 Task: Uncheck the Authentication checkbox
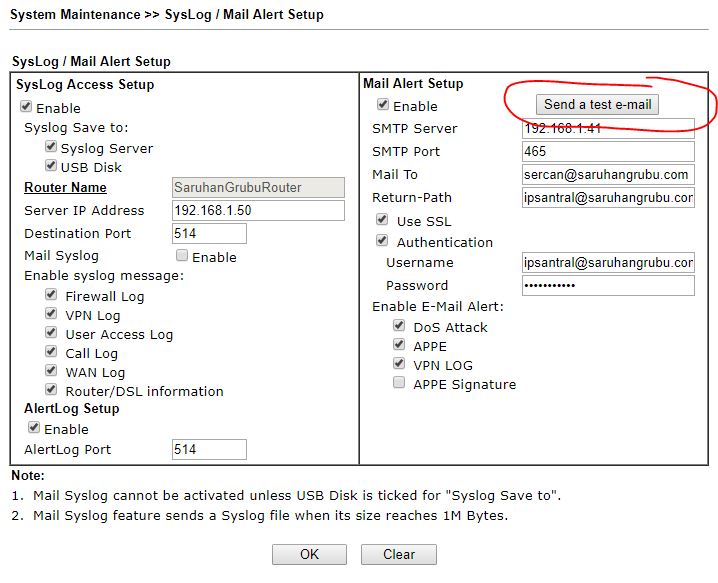(x=382, y=241)
